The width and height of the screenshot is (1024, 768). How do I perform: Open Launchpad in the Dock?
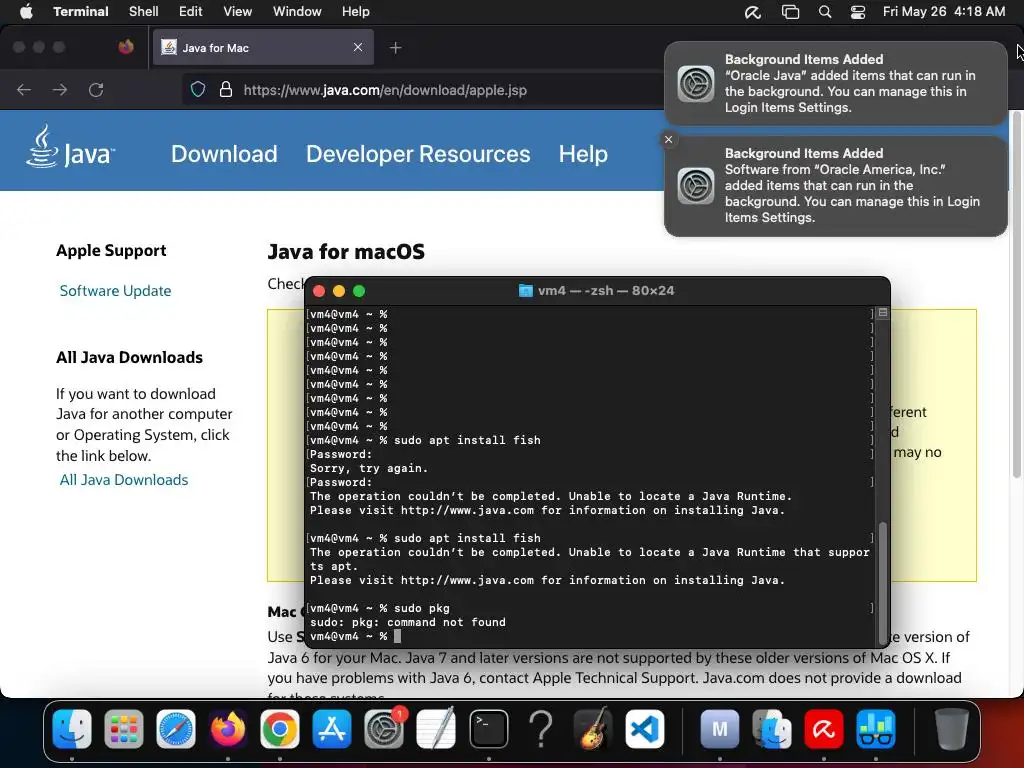(x=123, y=729)
